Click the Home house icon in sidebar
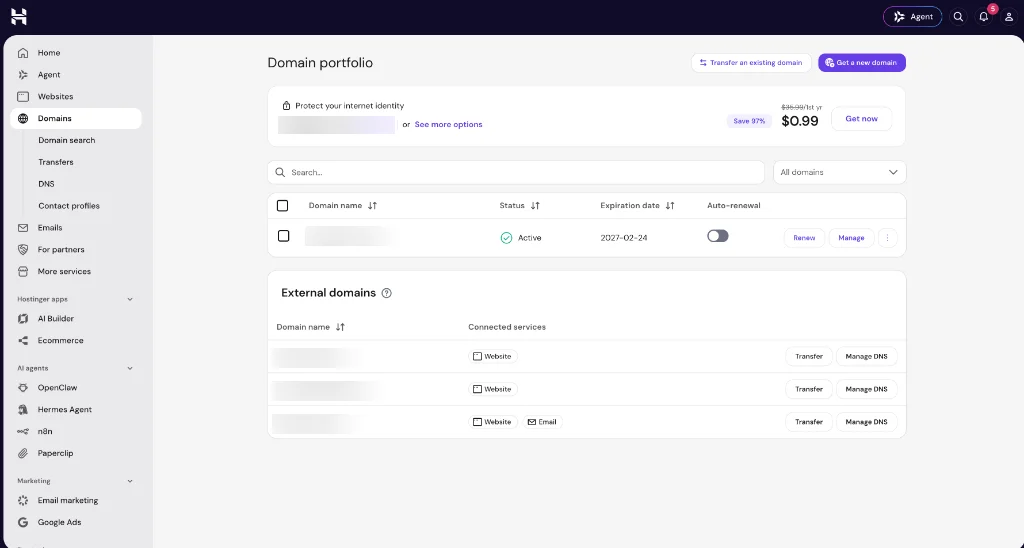 (23, 53)
